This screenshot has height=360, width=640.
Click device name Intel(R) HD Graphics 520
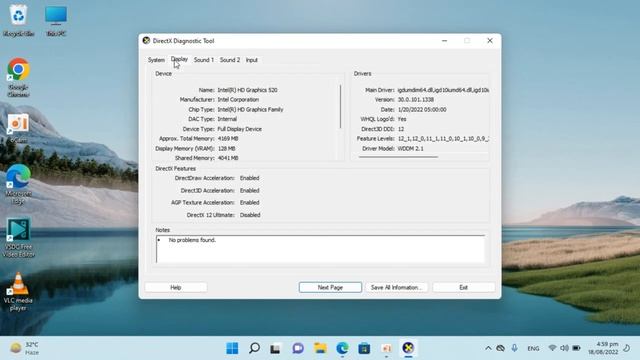click(247, 90)
